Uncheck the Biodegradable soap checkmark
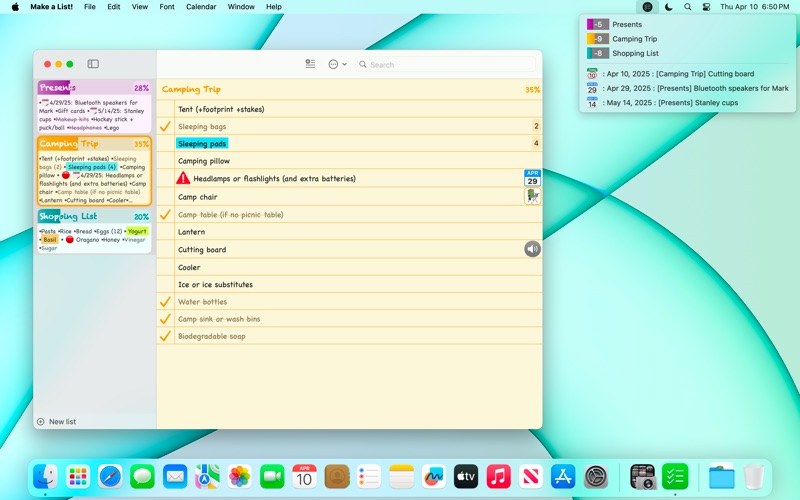 165,336
